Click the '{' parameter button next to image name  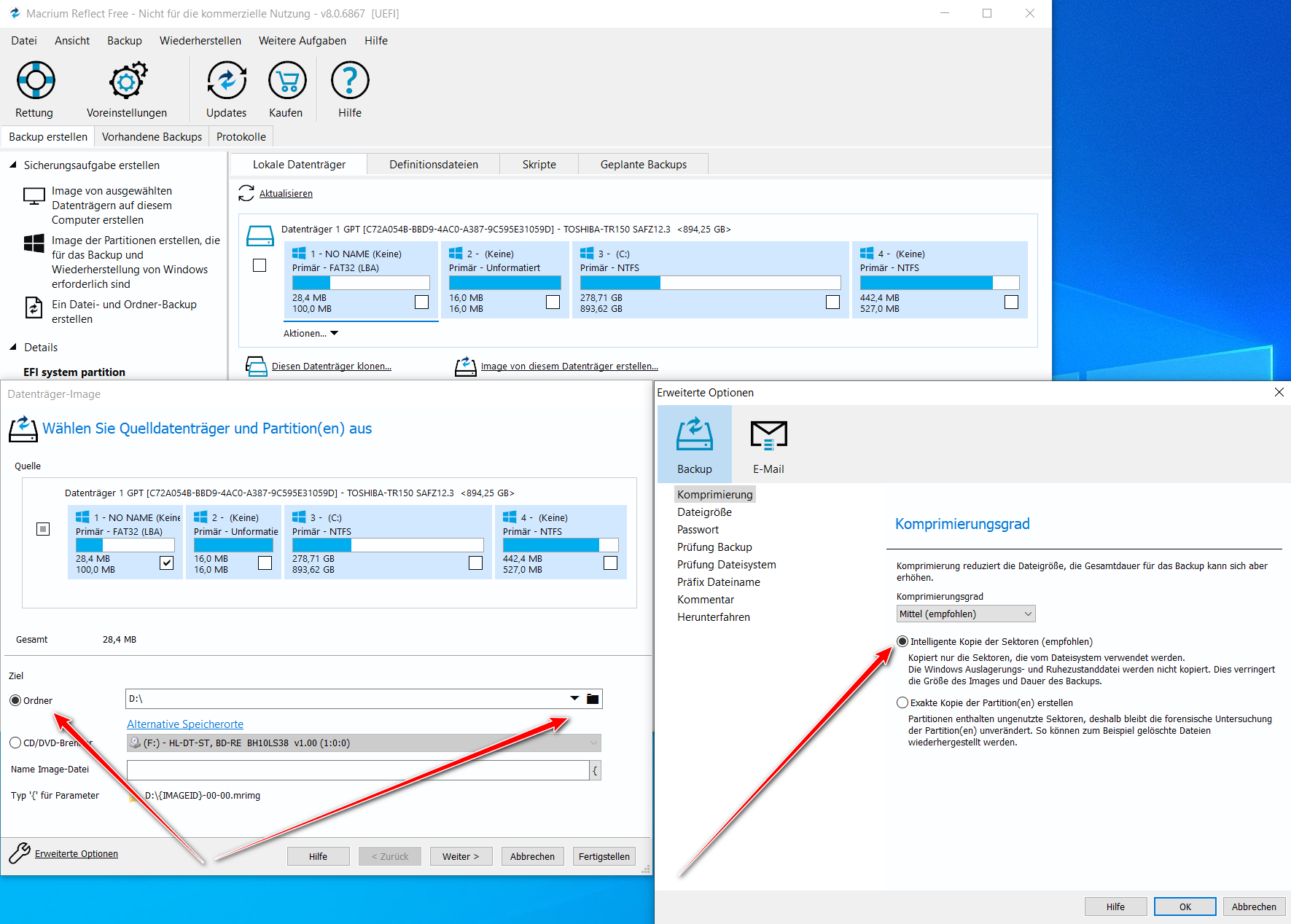(596, 770)
